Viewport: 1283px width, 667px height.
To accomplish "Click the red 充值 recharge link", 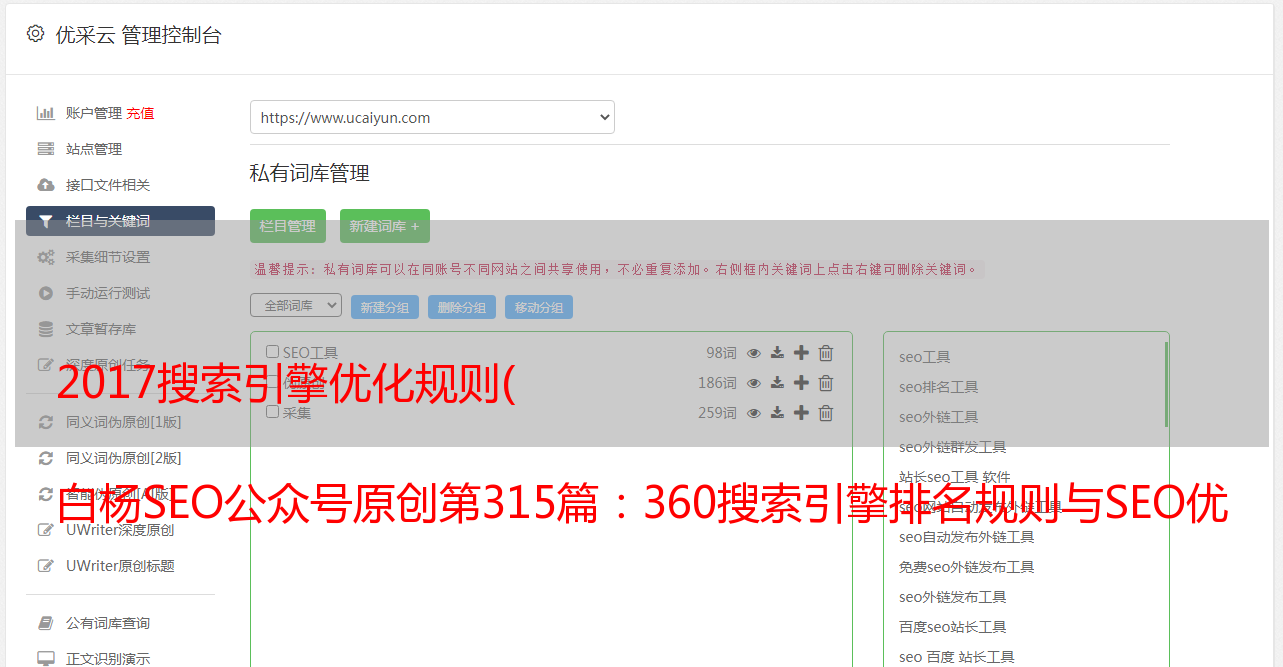I will (140, 113).
